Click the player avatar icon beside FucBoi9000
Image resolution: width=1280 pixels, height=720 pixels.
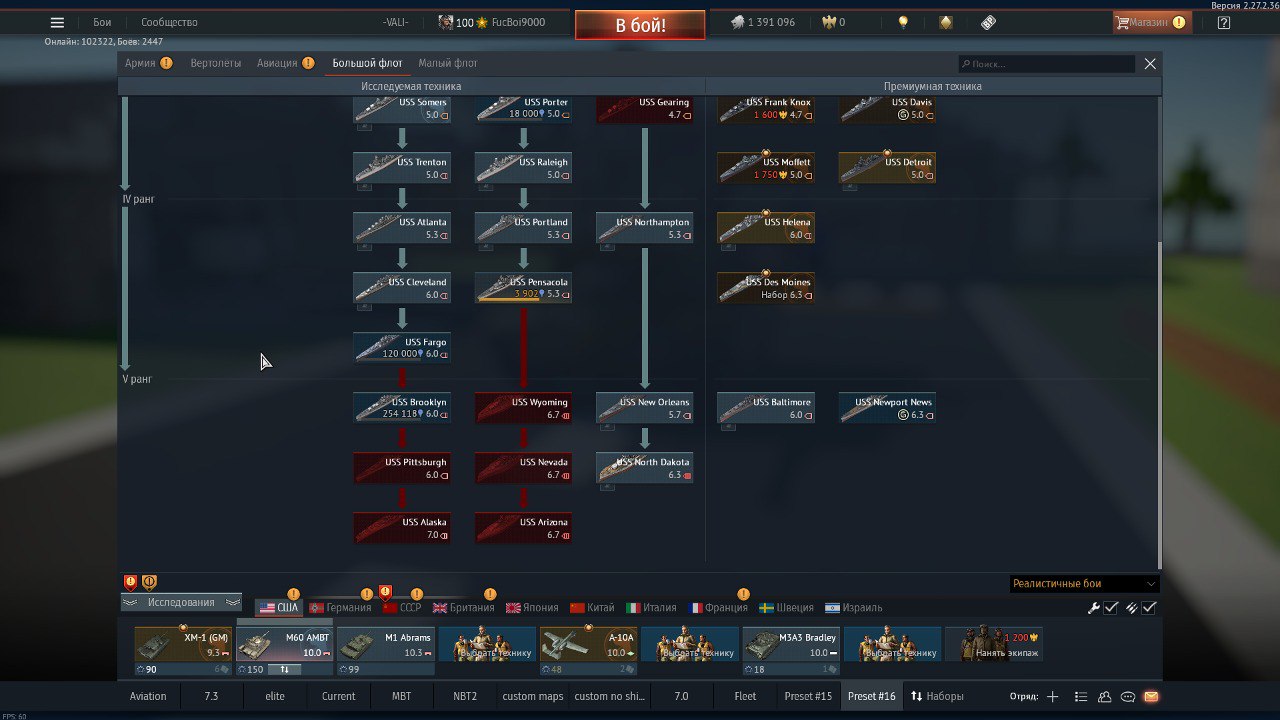[446, 22]
